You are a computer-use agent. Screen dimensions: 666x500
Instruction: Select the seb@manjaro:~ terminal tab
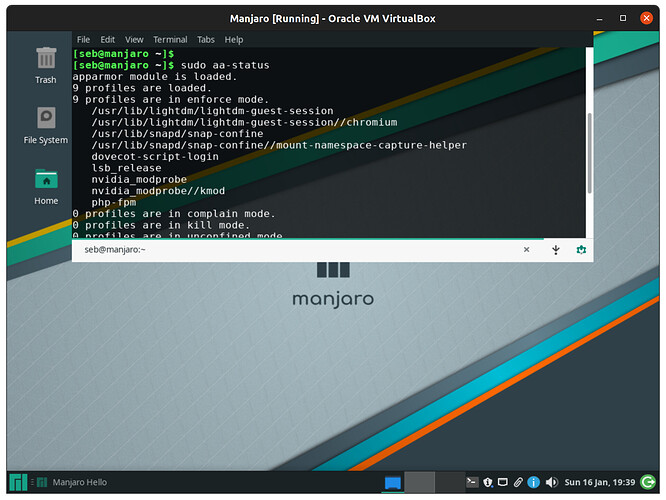[x=115, y=249]
